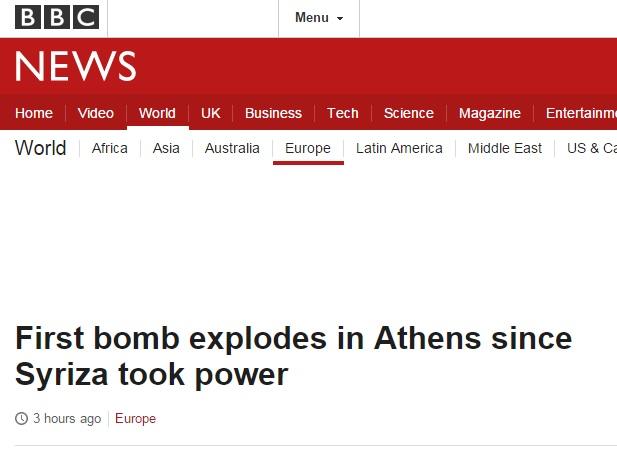Image resolution: width=617 pixels, height=451 pixels.
Task: Open the Magazine section
Action: click(x=489, y=113)
